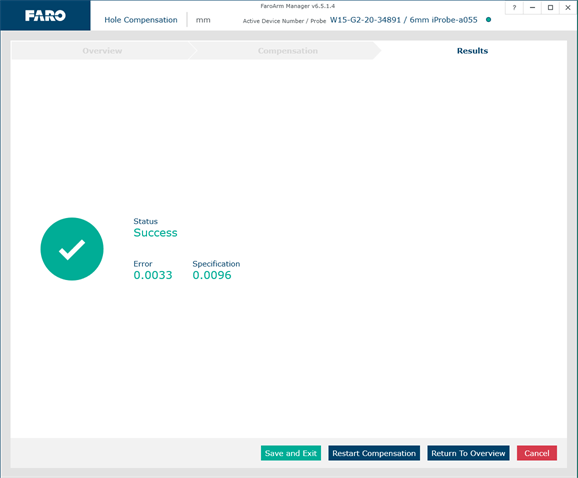Open help via question mark icon

pyautogui.click(x=514, y=7)
